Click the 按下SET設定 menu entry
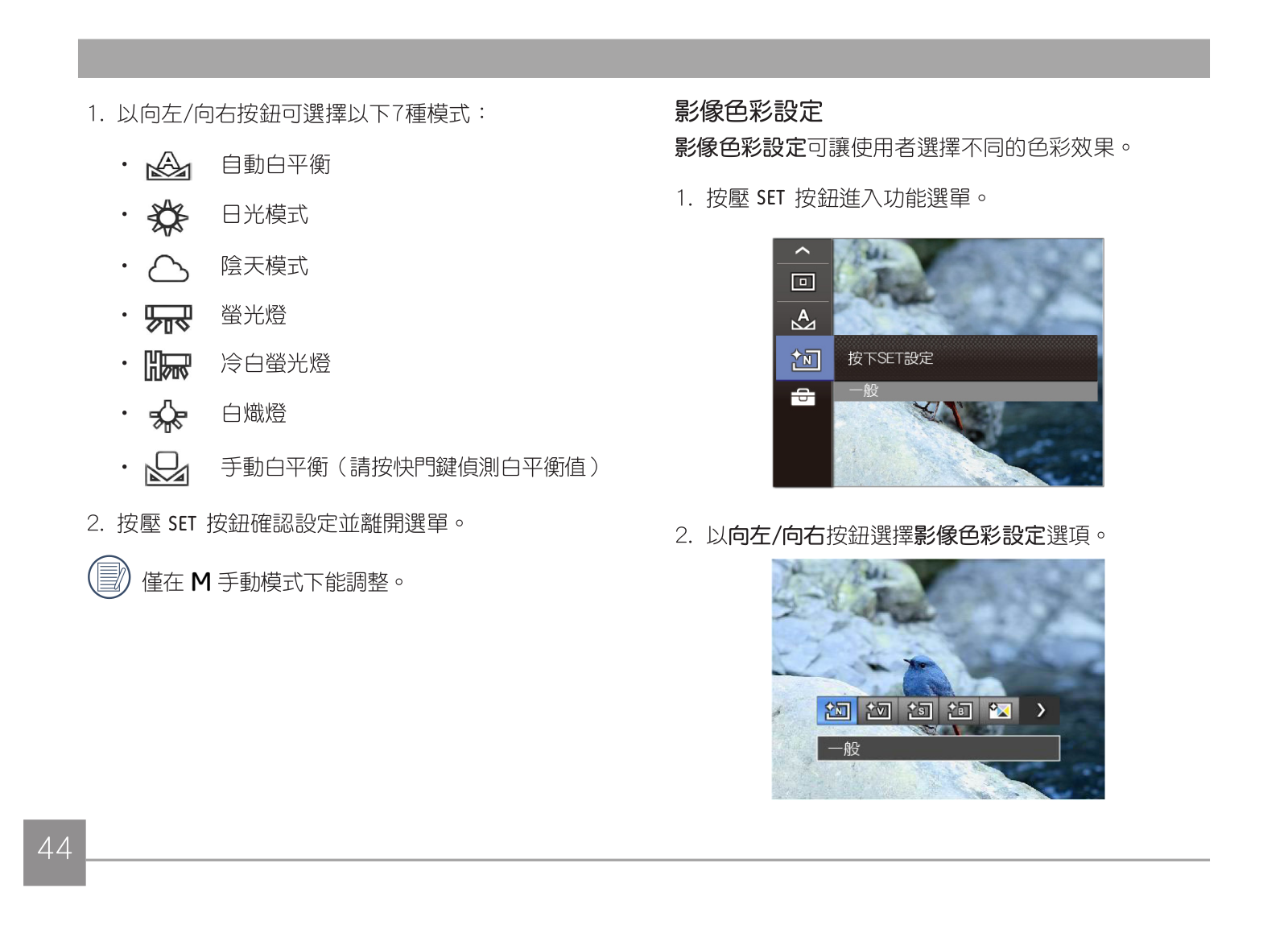Viewport: 1288px width, 937px height. coord(965,358)
